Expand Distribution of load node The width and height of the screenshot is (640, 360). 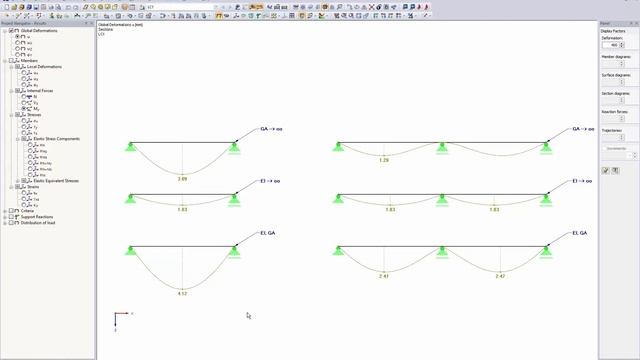pos(5,223)
